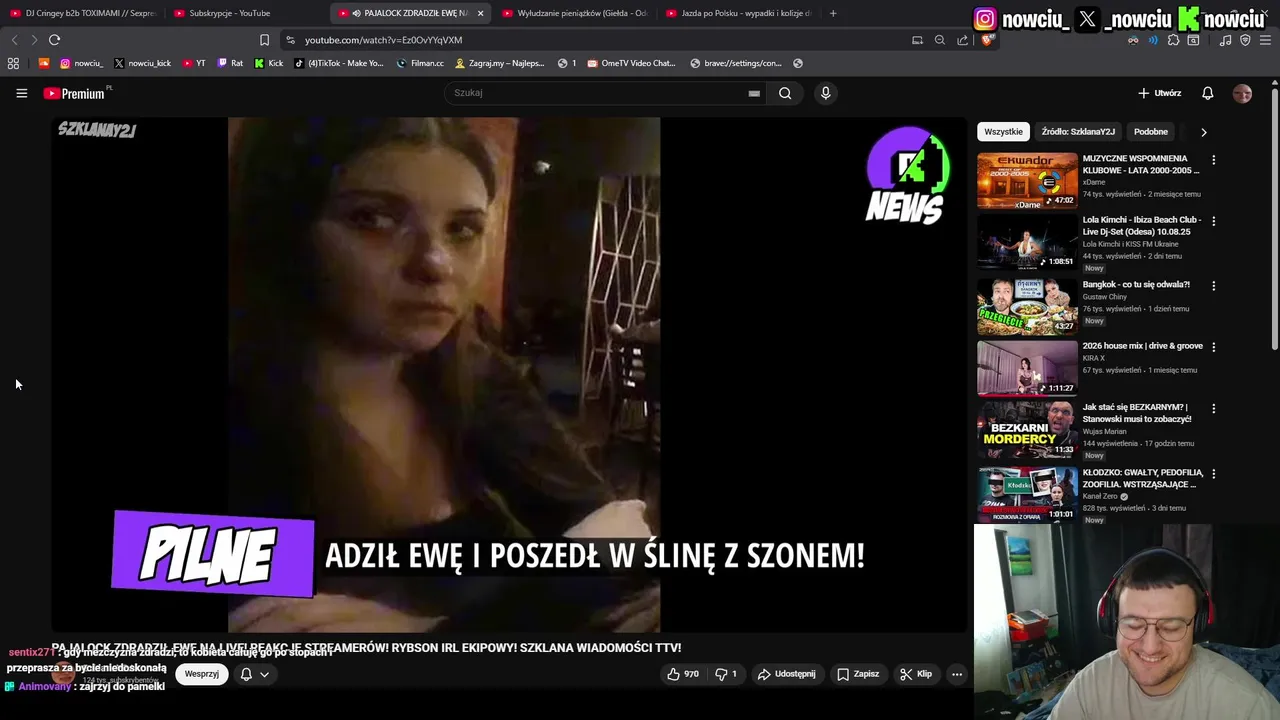Select the Wszystkie filter chip
This screenshot has height=720, width=1280.
click(x=1003, y=132)
